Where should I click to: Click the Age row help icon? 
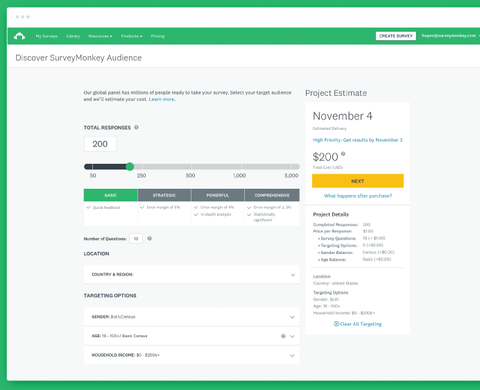coord(283,336)
